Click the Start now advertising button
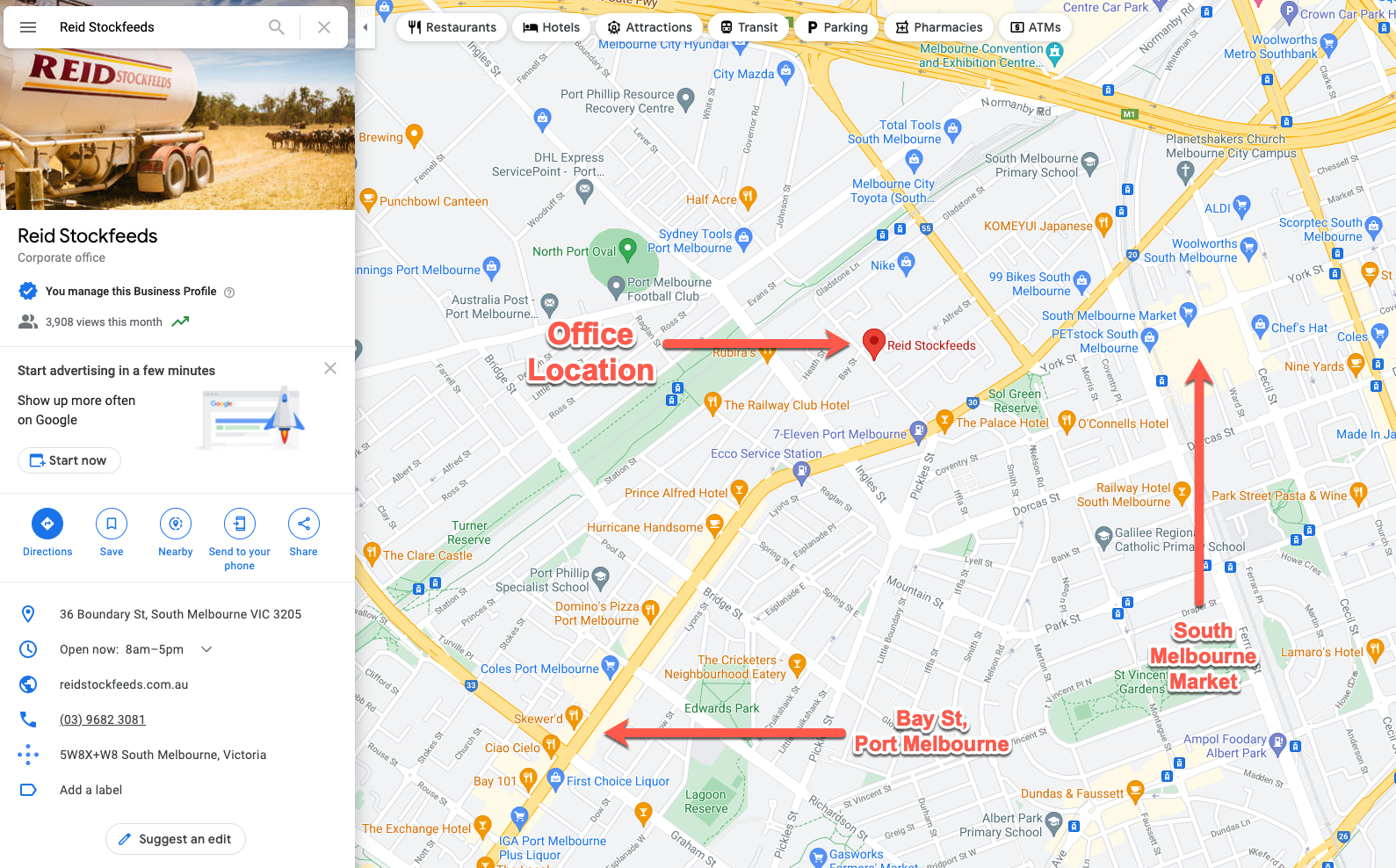Screen dimensions: 1396x868 (69, 460)
